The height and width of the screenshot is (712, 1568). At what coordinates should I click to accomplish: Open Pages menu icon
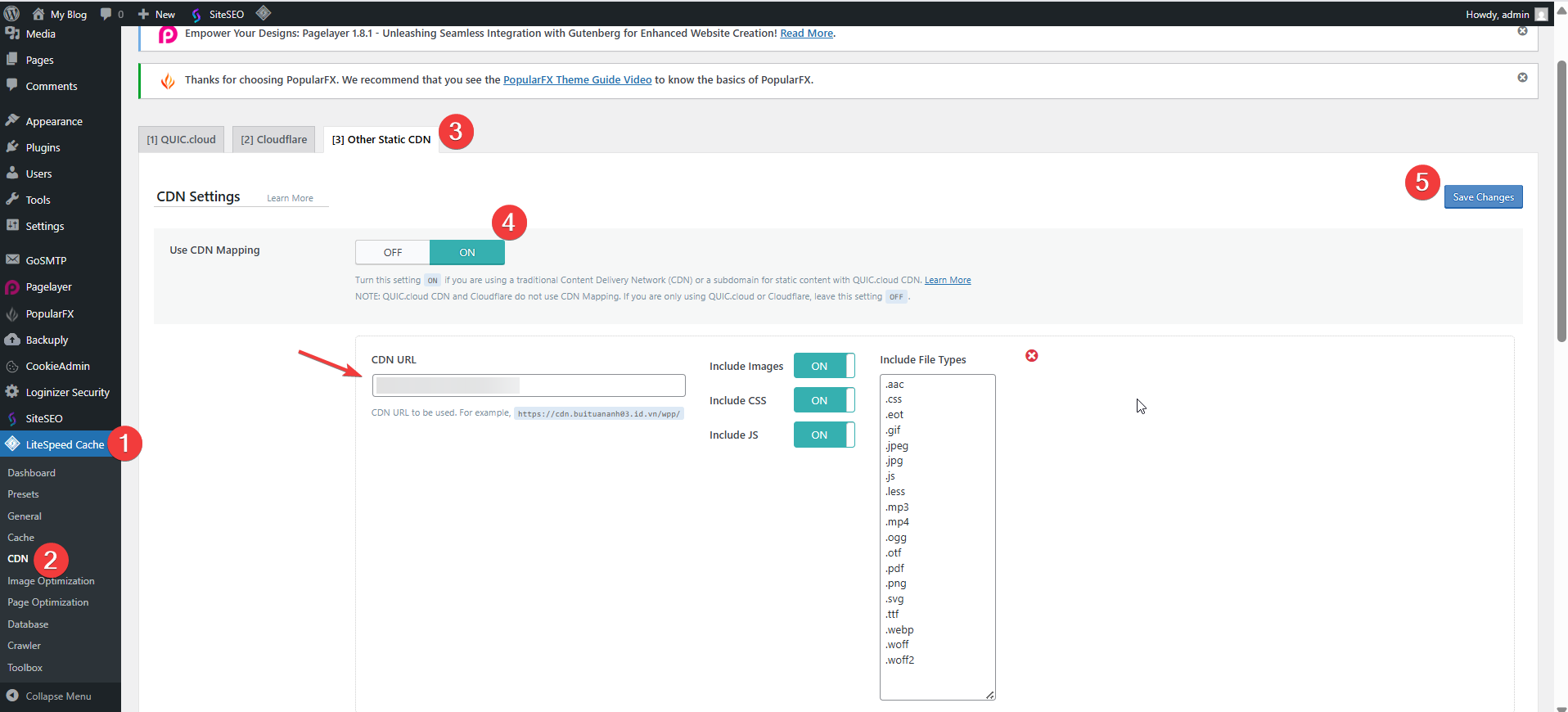pos(12,59)
